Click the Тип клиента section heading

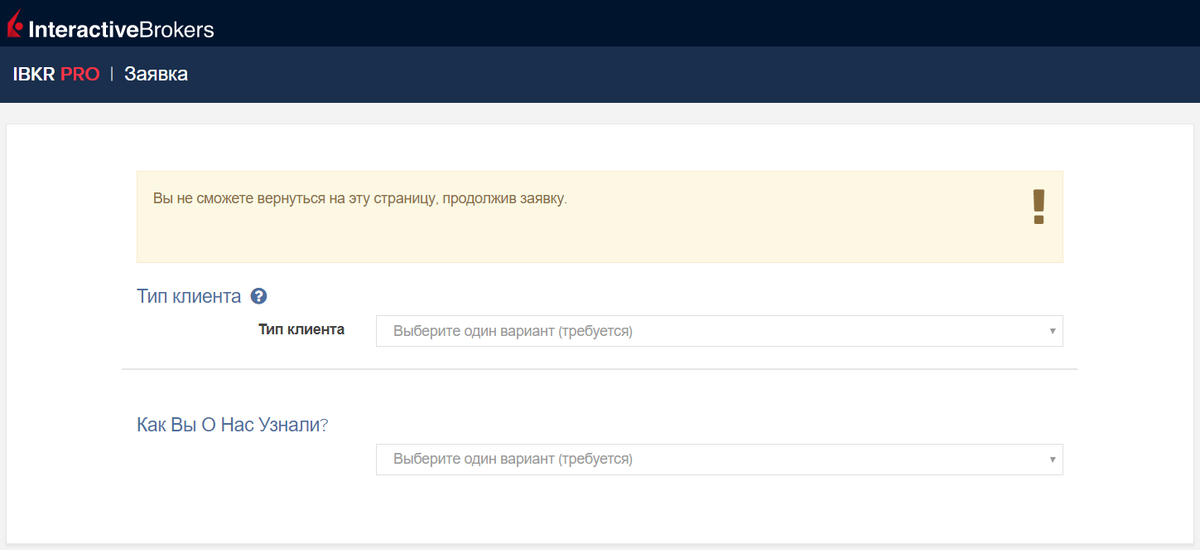point(189,296)
